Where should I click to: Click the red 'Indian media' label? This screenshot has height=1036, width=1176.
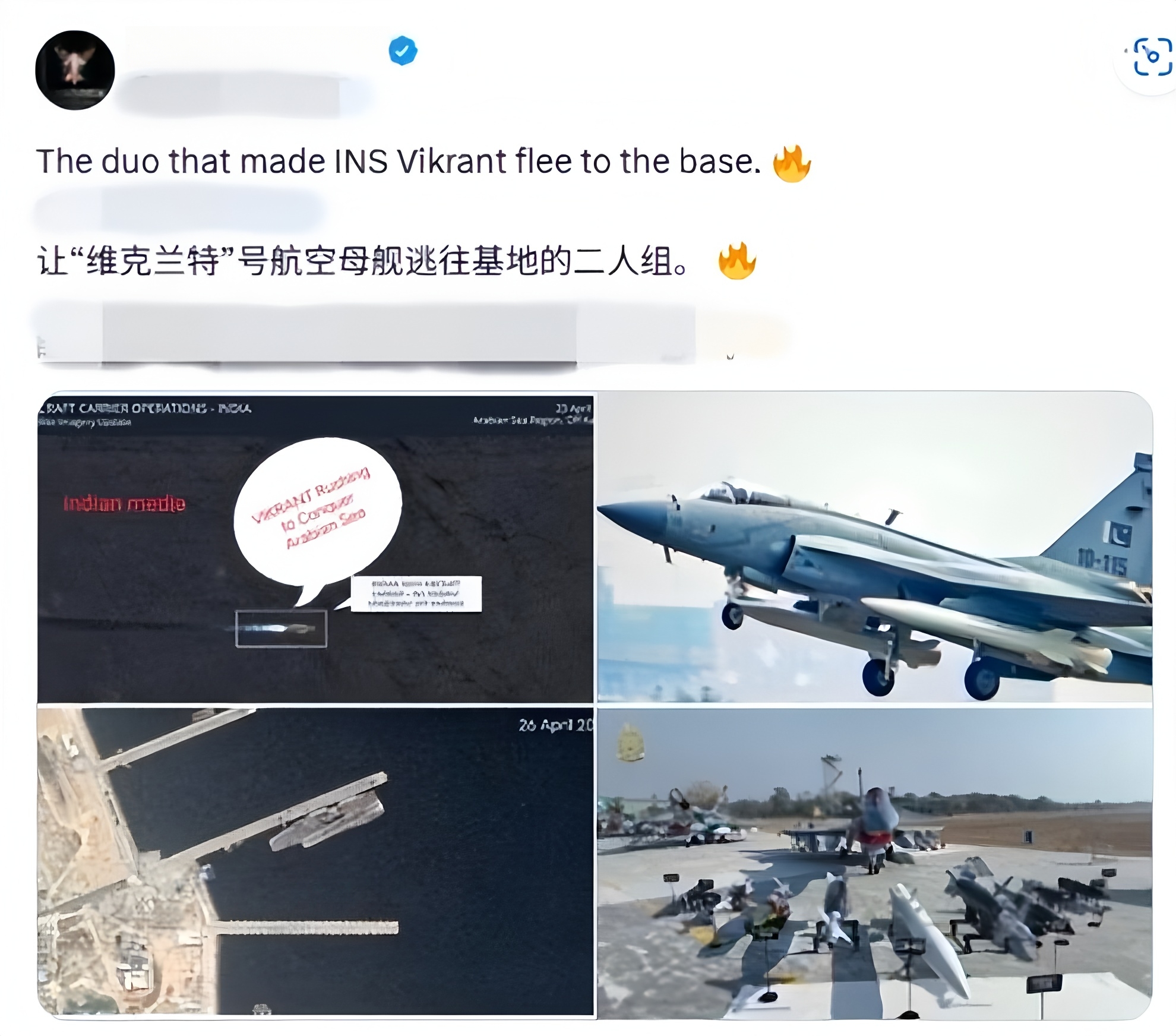(124, 504)
